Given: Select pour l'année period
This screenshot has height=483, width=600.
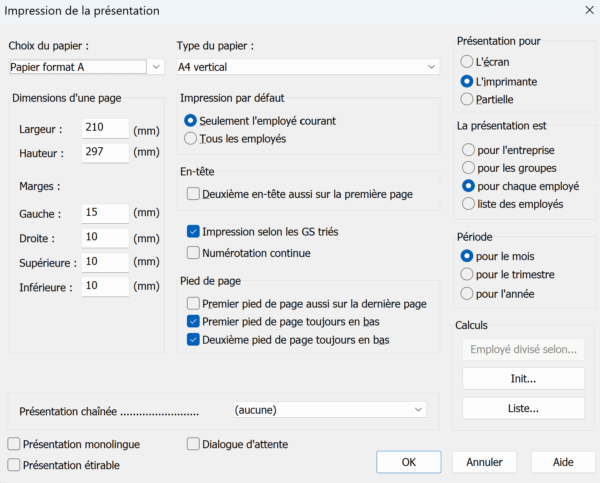Looking at the screenshot, I should click(467, 293).
